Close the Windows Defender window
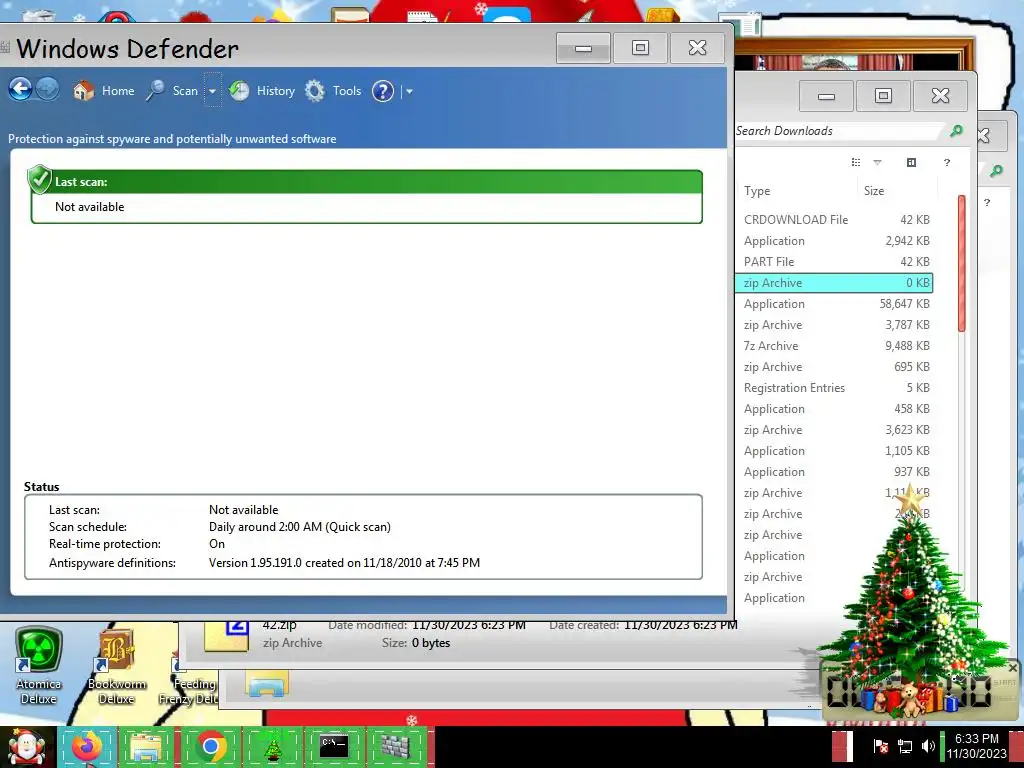The image size is (1024, 768). point(697,48)
